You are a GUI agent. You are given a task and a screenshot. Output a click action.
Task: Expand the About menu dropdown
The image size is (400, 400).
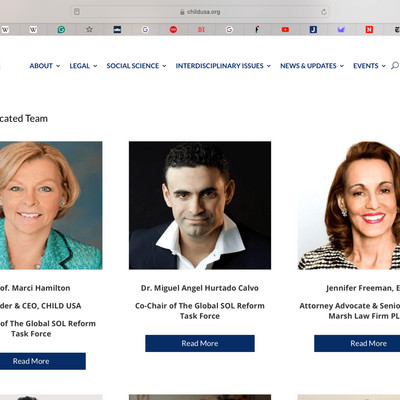click(45, 66)
